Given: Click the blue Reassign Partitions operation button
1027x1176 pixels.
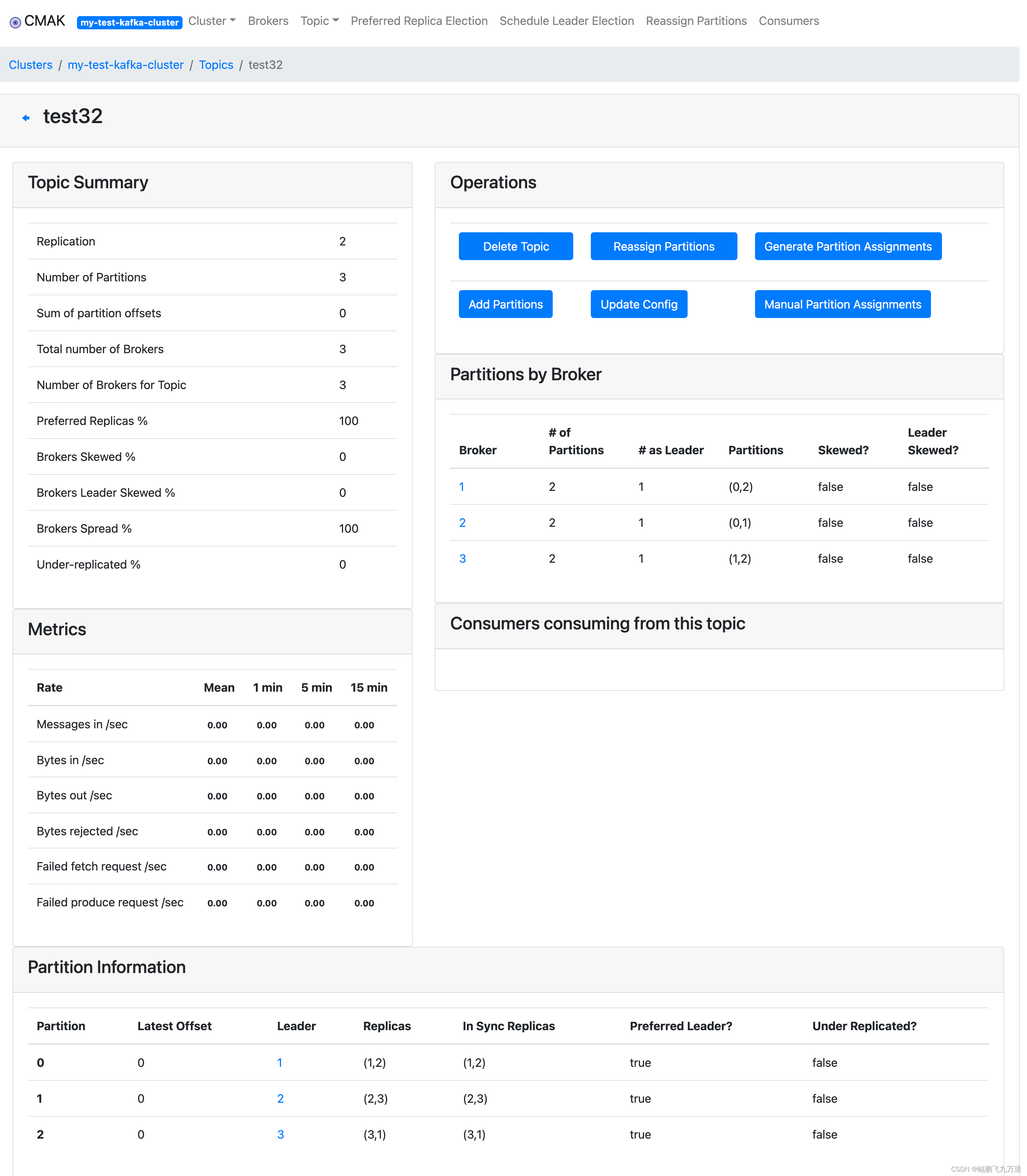Looking at the screenshot, I should click(663, 246).
